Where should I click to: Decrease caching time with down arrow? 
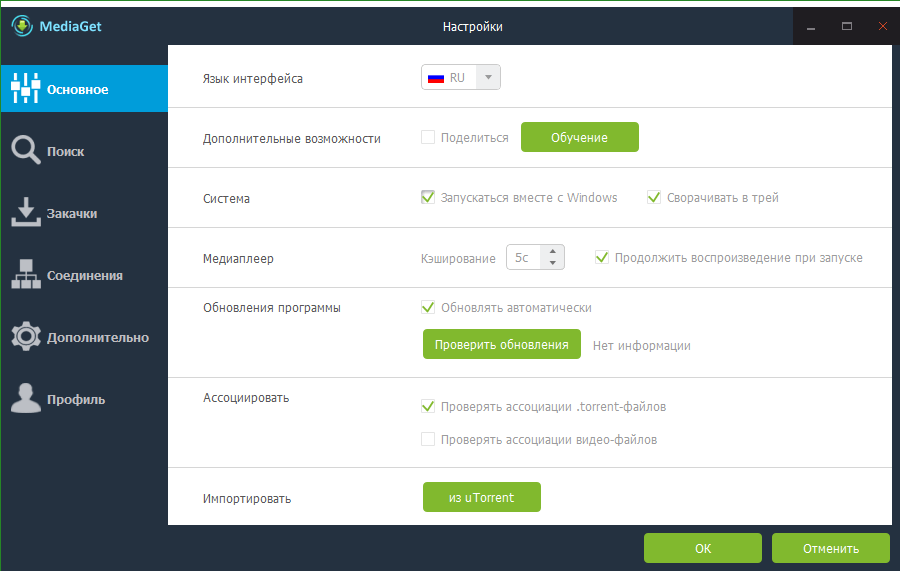point(552,263)
